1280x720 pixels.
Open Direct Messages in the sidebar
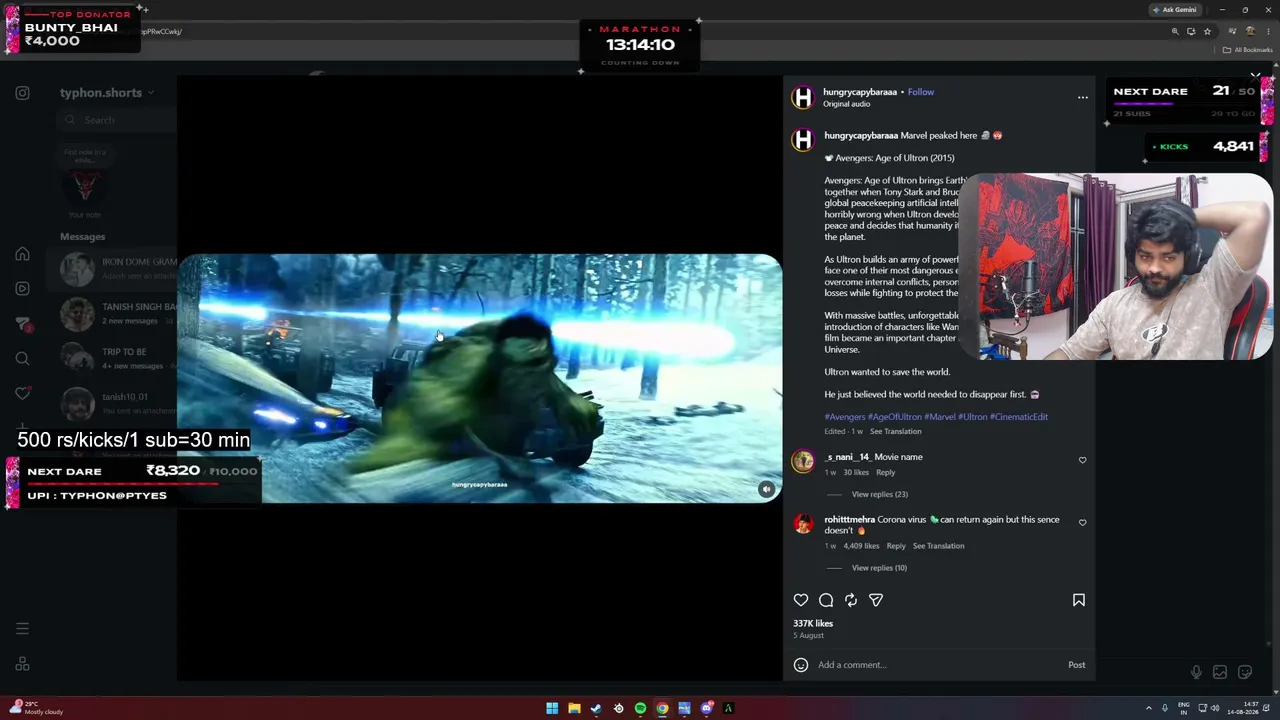click(22, 324)
